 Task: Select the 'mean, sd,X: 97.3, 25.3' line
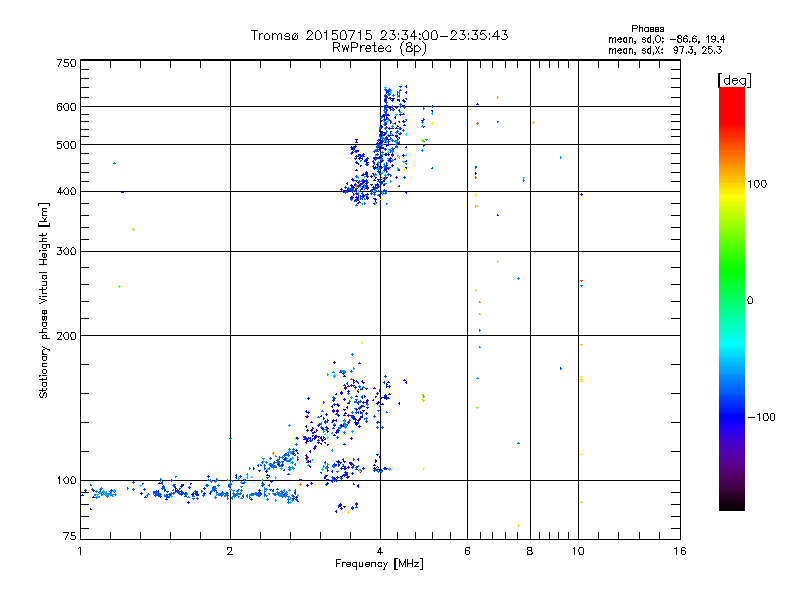(x=665, y=50)
